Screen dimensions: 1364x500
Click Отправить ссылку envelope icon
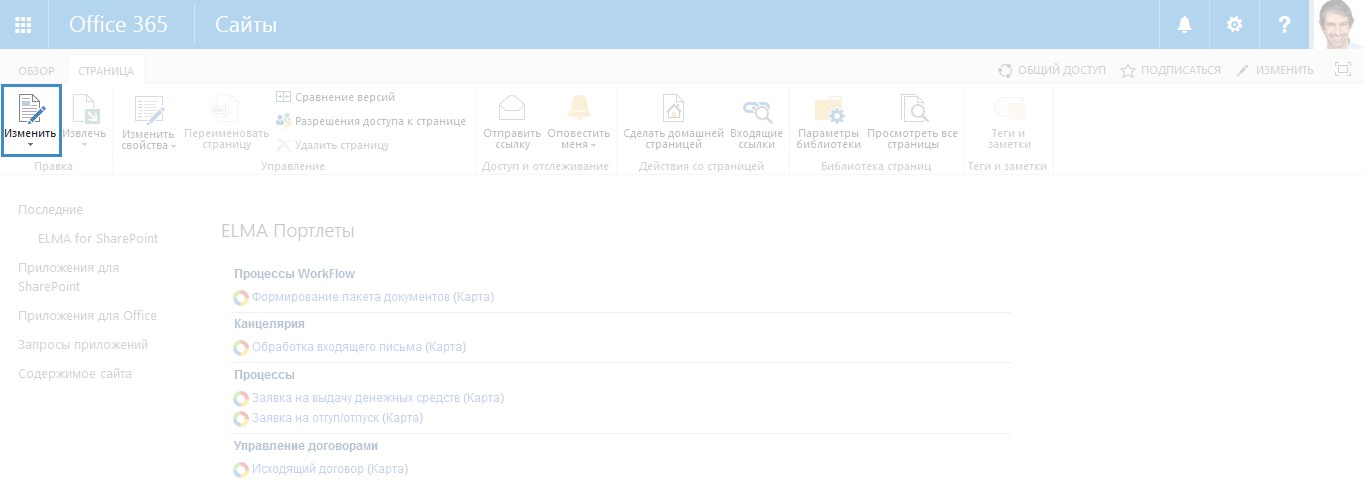click(512, 110)
